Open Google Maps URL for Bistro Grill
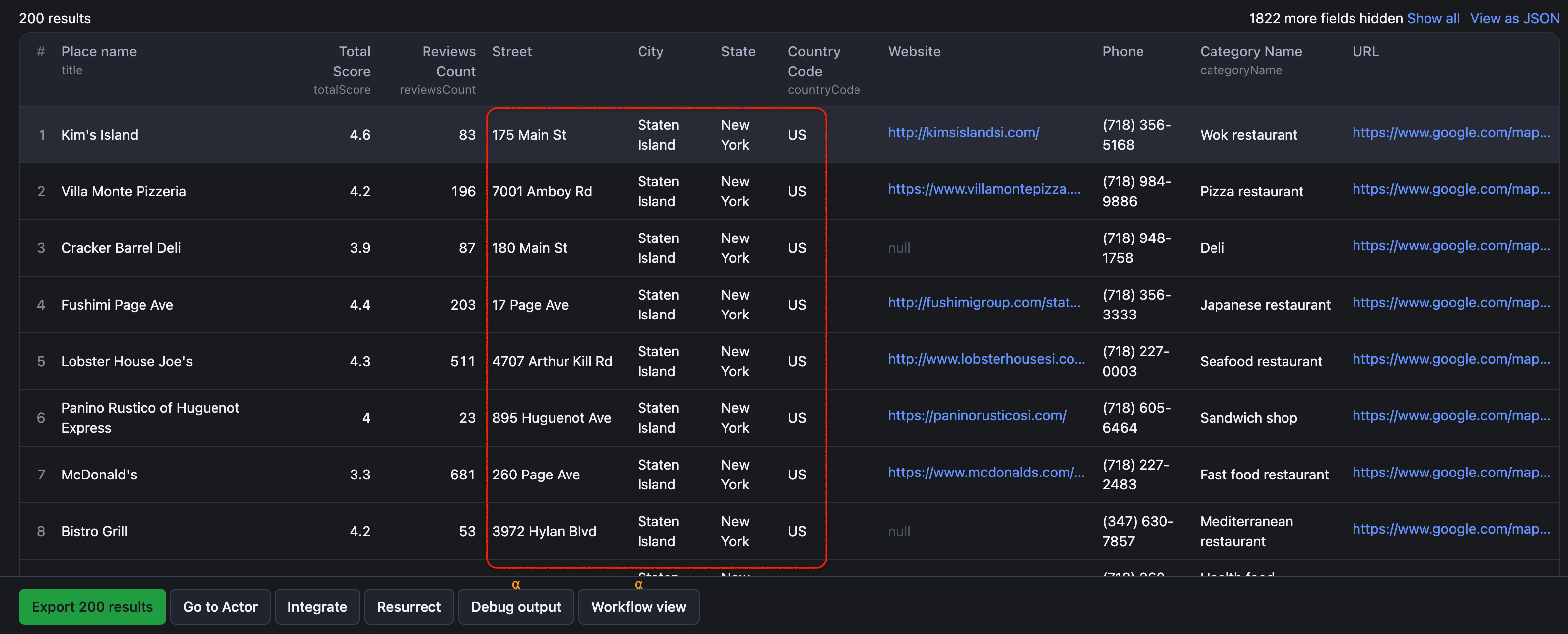This screenshot has height=634, width=1568. coord(1451,529)
